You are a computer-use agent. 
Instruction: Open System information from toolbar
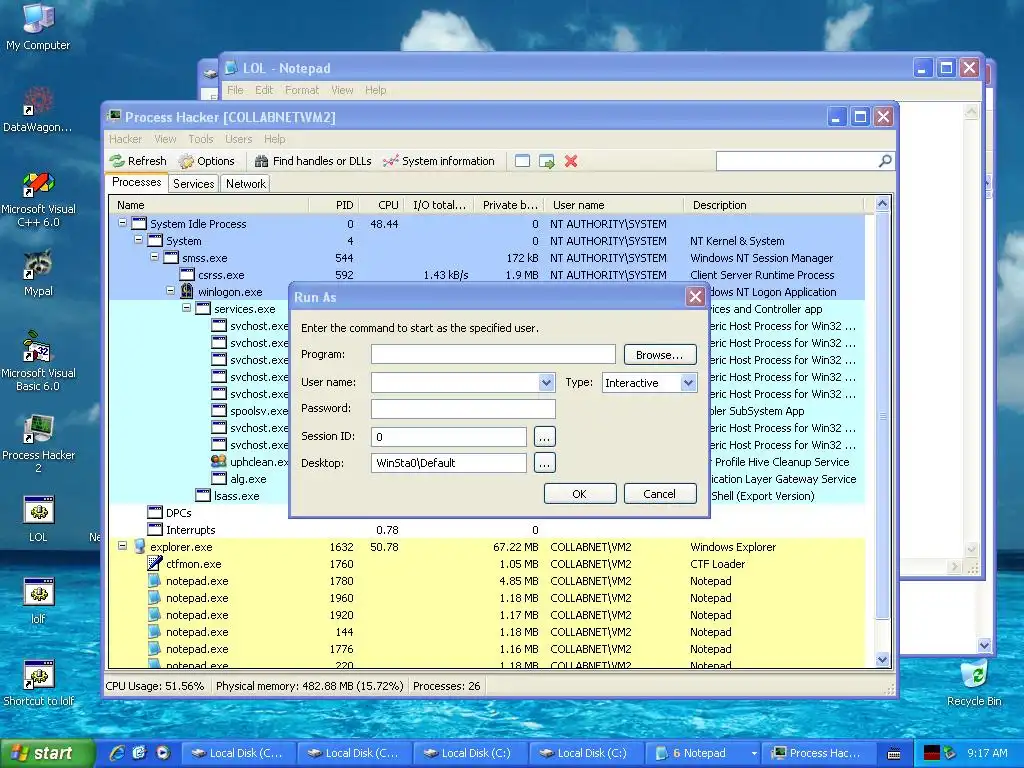[439, 161]
